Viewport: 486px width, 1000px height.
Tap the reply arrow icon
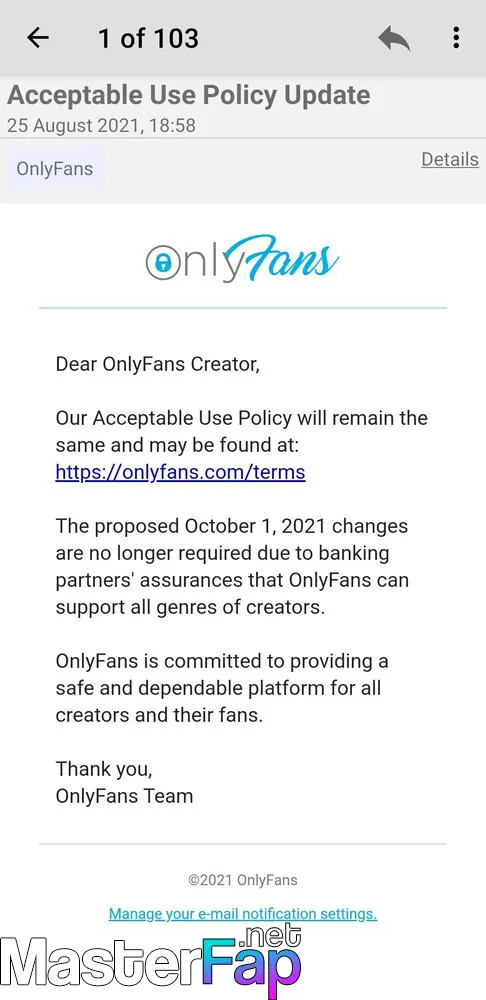tap(394, 38)
